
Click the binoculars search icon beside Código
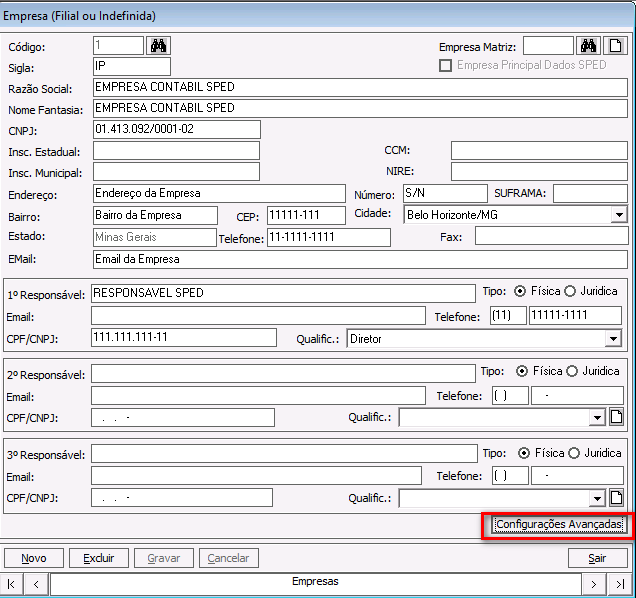click(x=159, y=46)
